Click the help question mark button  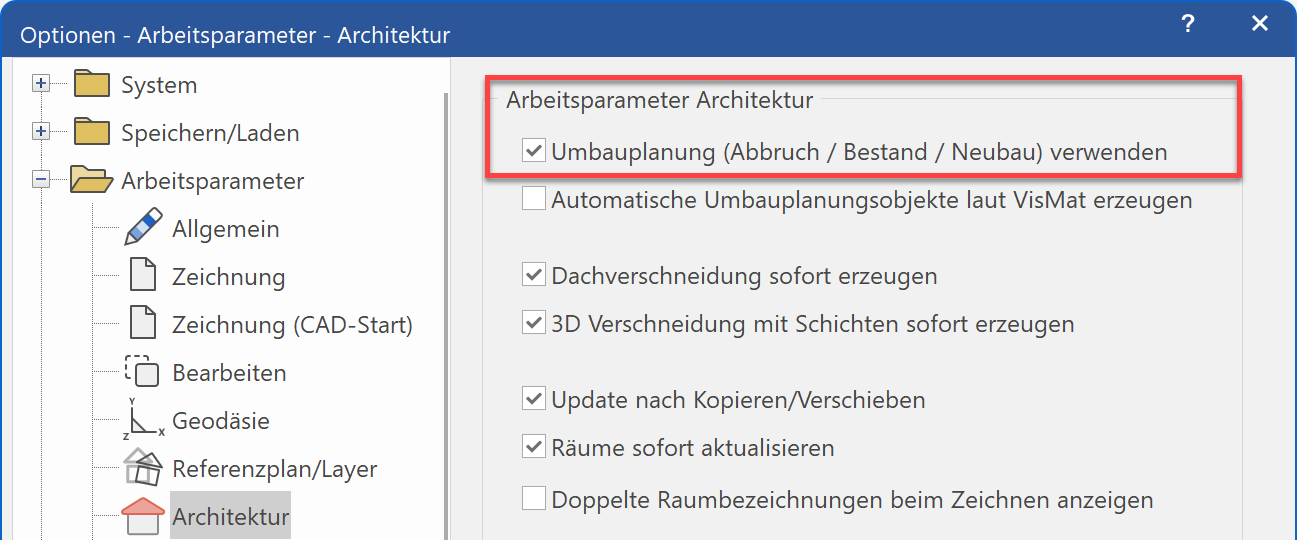1187,25
